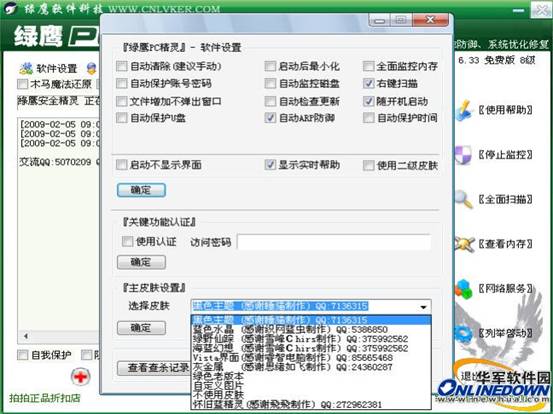Select Vista界面 skin option
This screenshot has width=553, height=414.
[x=311, y=358]
